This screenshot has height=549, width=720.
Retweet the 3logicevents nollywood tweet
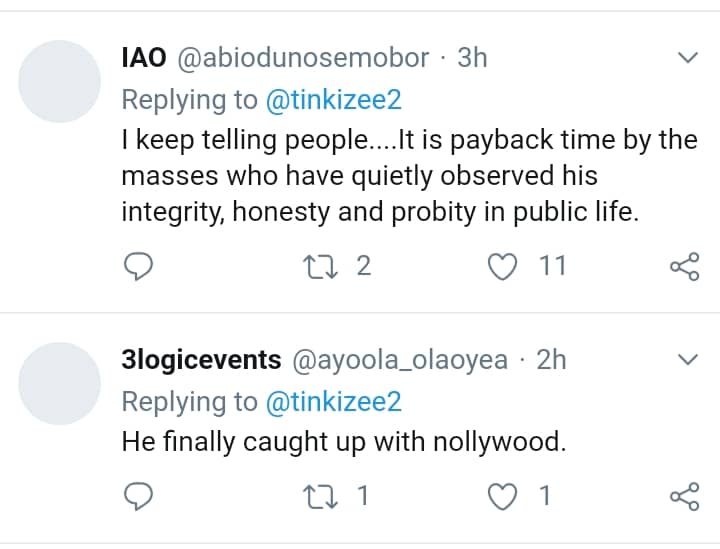point(321,495)
